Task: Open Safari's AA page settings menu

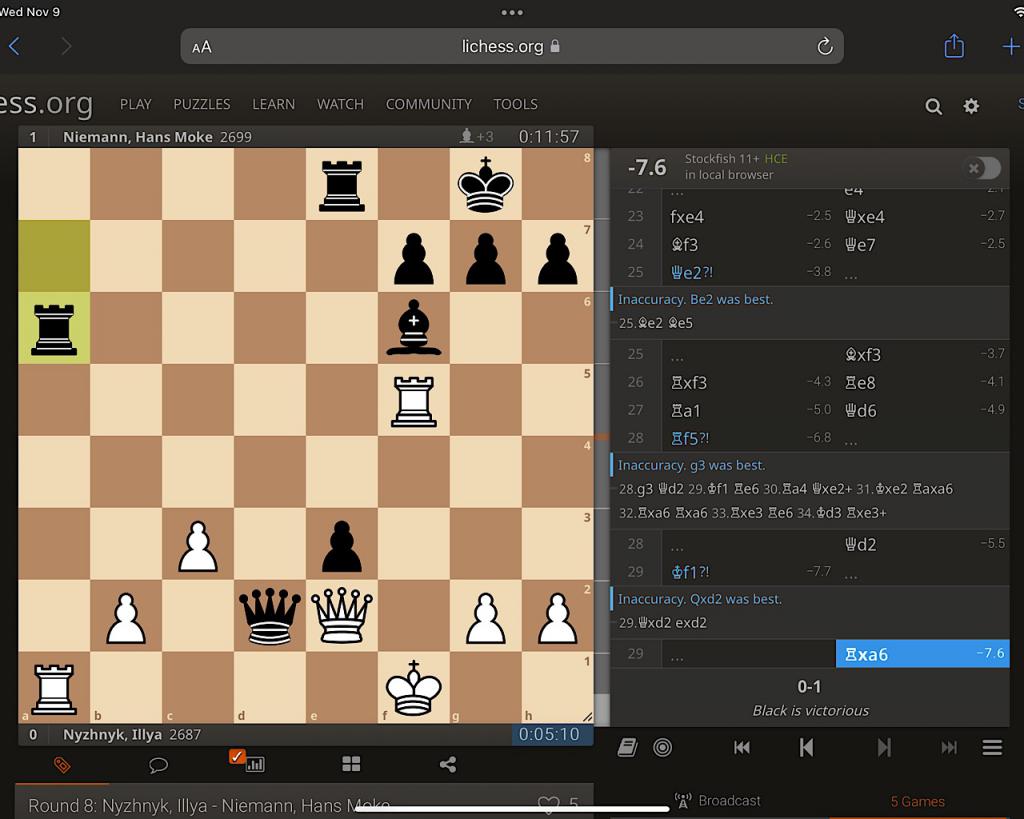Action: (202, 47)
